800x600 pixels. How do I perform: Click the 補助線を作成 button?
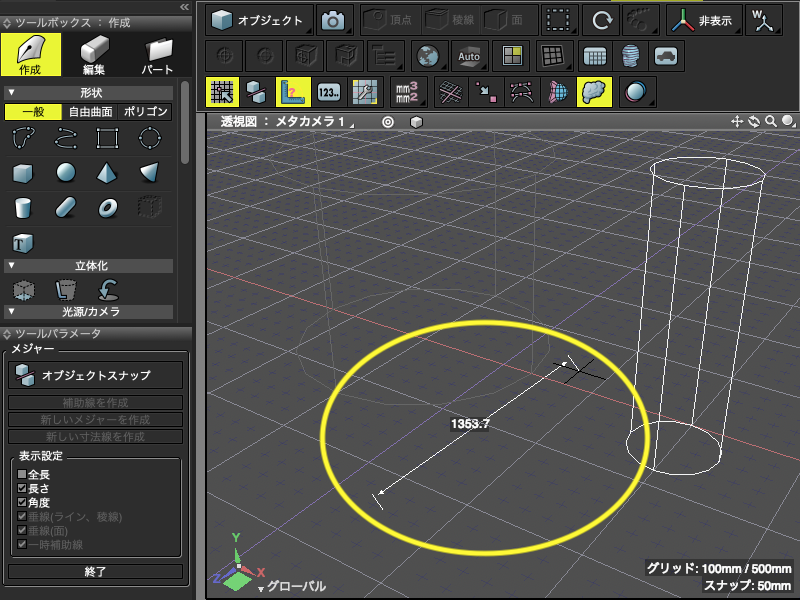(95, 403)
